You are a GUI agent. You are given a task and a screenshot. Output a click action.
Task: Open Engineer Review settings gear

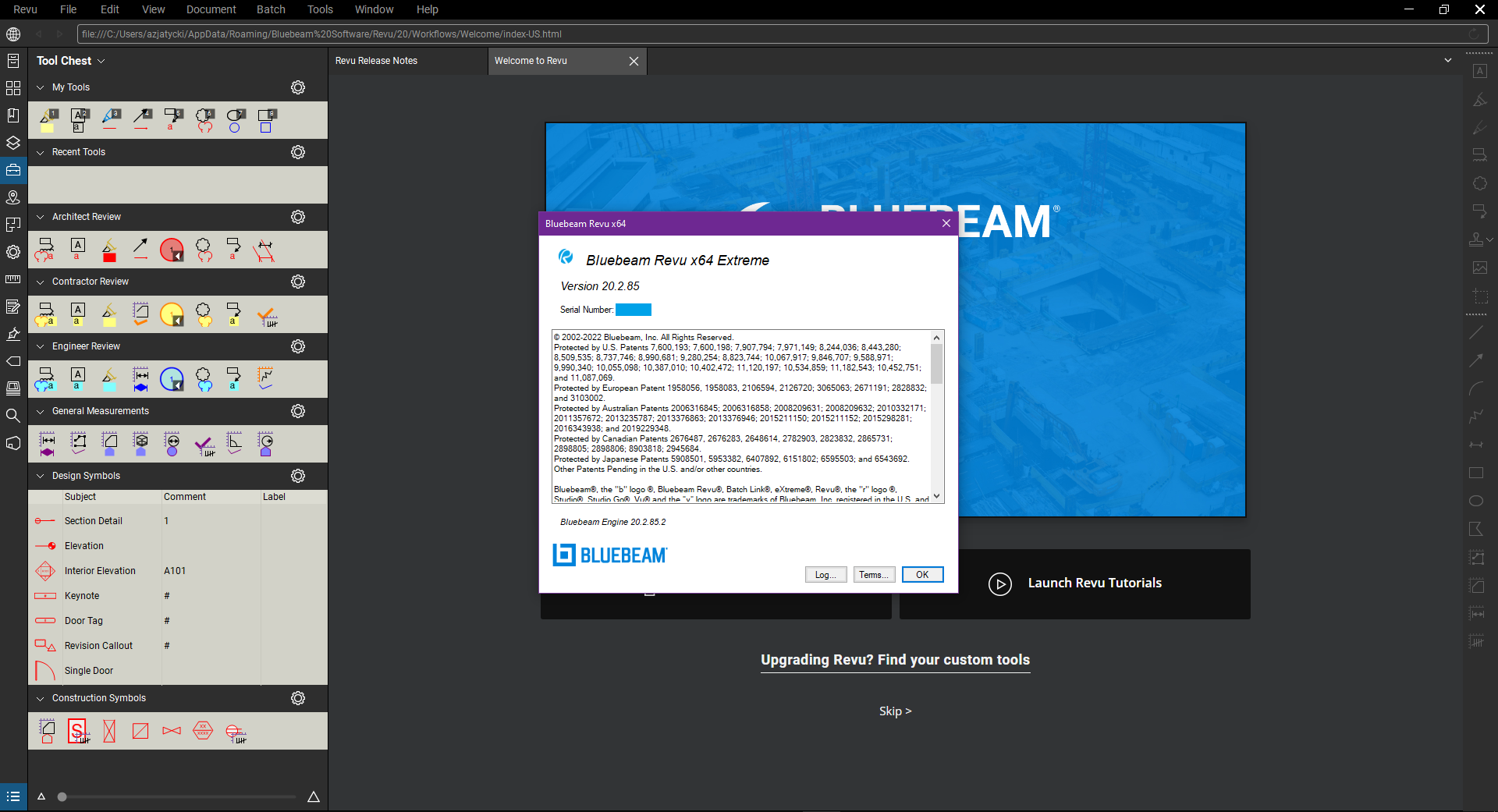[298, 346]
